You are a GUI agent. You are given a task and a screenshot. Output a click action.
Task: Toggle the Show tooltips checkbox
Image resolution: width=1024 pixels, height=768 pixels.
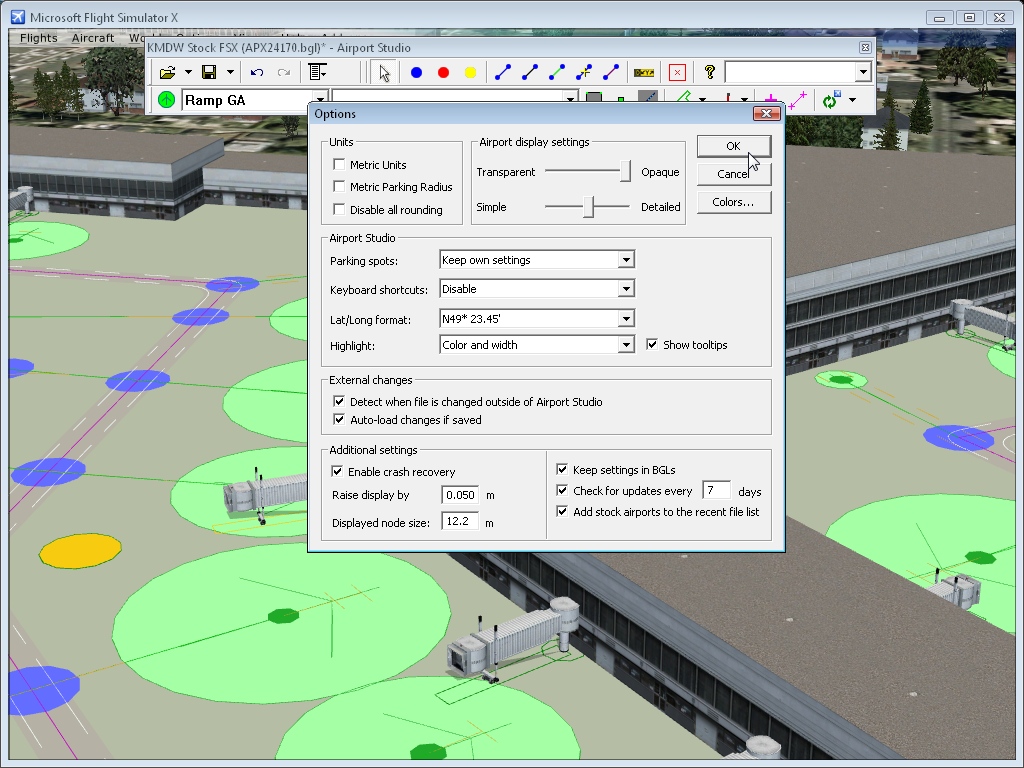[652, 345]
